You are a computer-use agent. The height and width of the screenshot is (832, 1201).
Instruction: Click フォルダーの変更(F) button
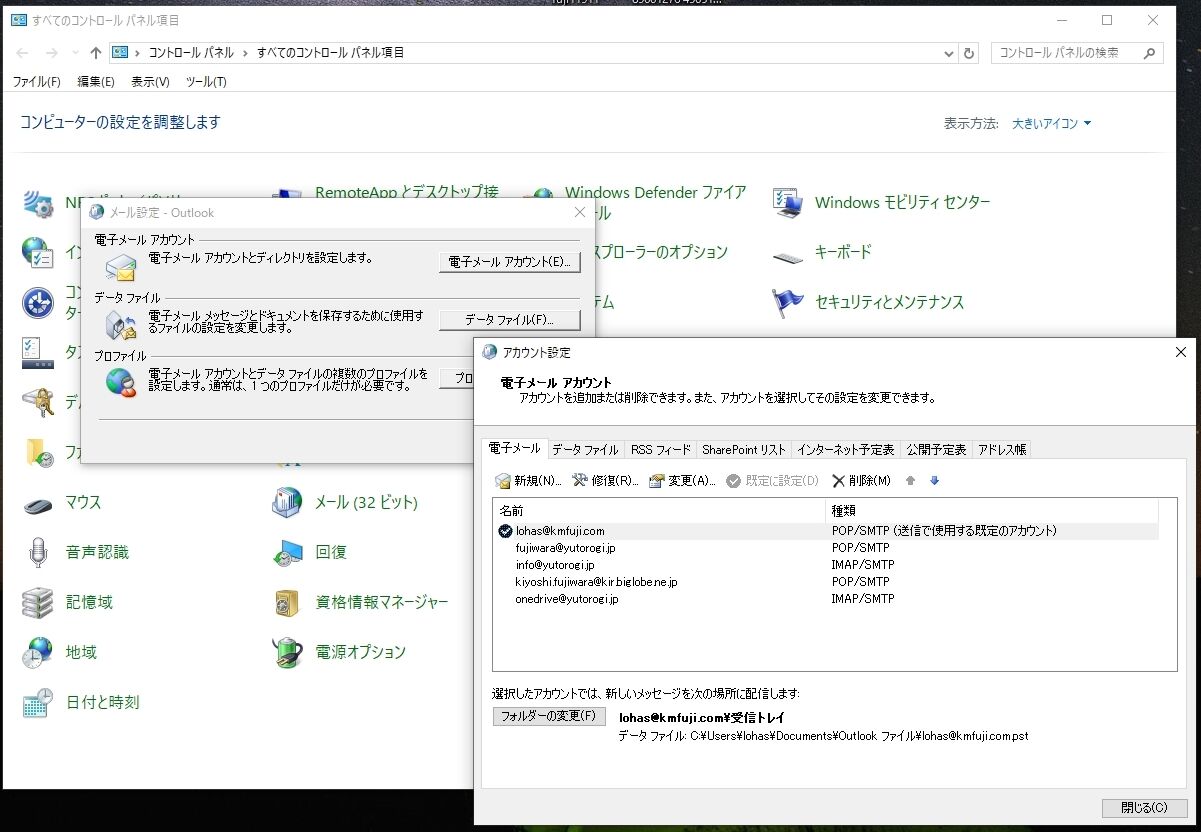[549, 716]
